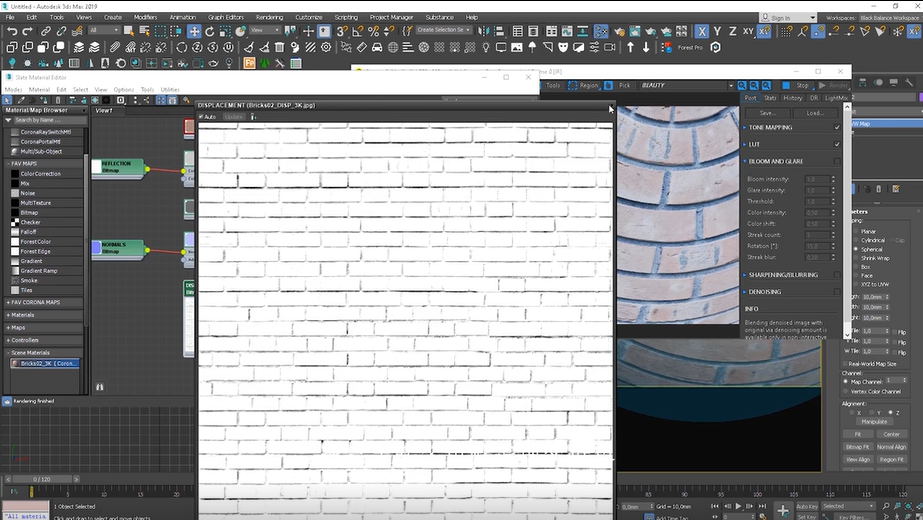923x520 pixels.
Task: Click the Percent Snap toggle icon
Action: pyautogui.click(x=373, y=31)
